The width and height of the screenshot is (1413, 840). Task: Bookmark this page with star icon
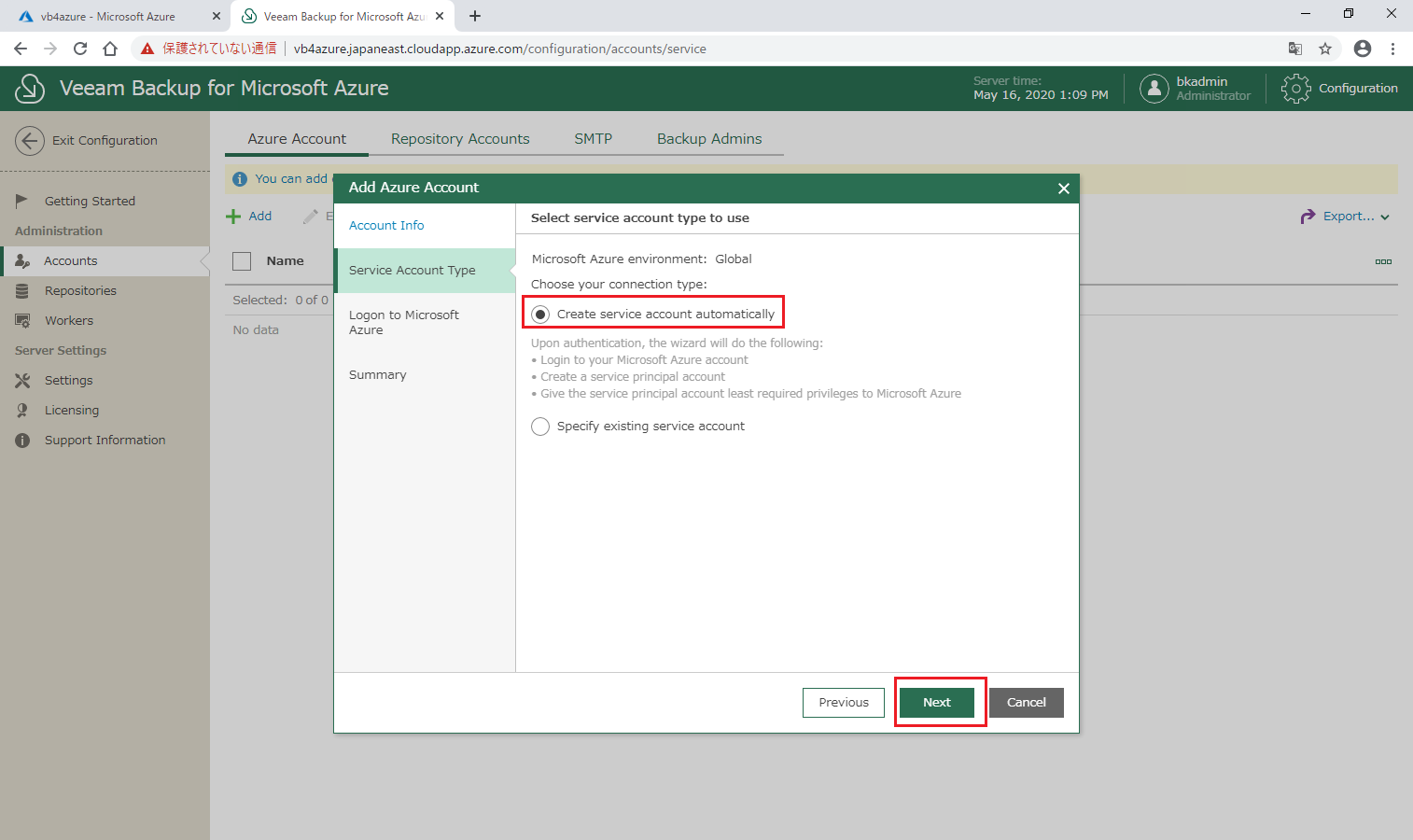coord(1325,49)
